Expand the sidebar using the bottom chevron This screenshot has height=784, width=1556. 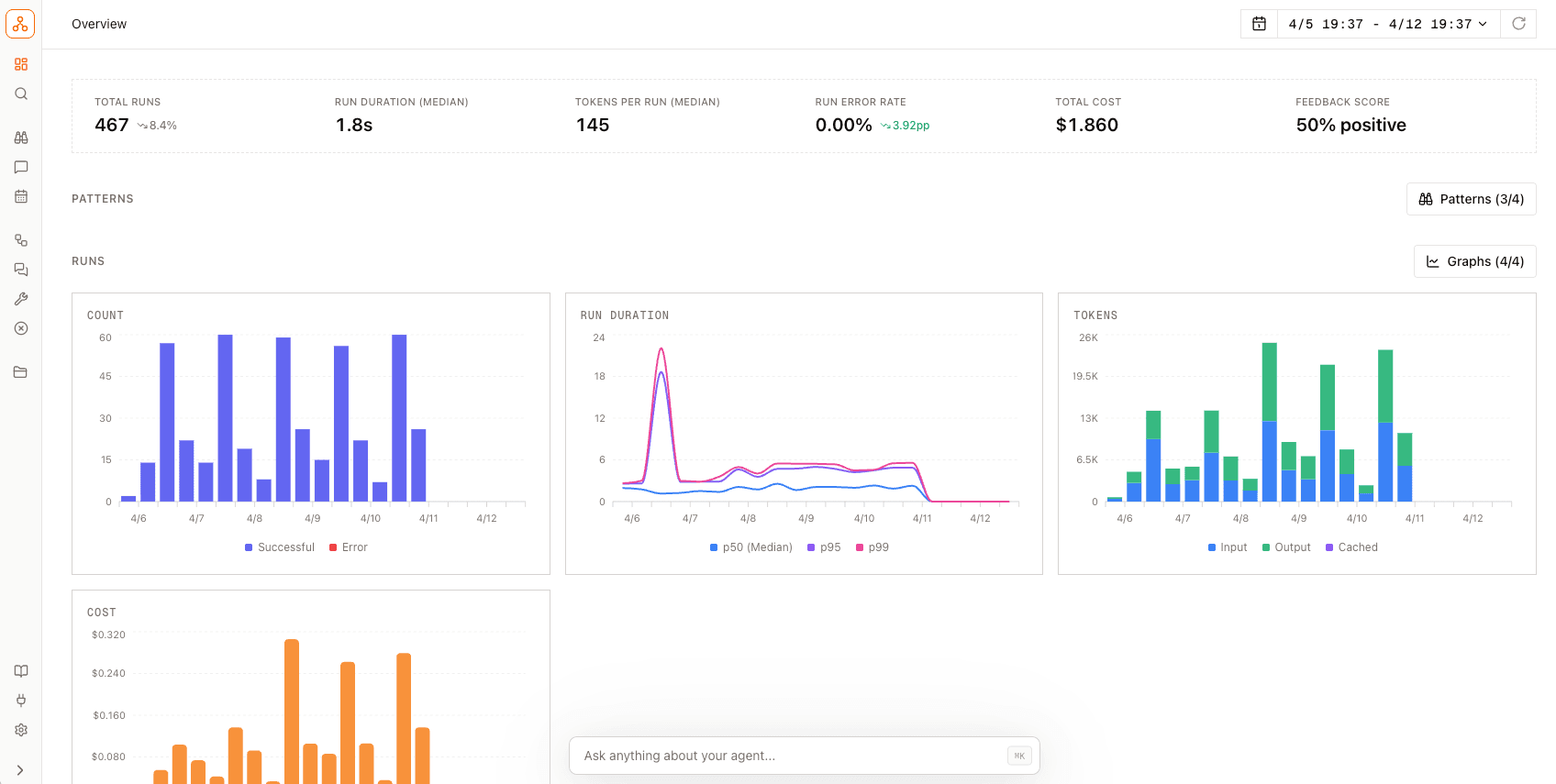(x=20, y=770)
